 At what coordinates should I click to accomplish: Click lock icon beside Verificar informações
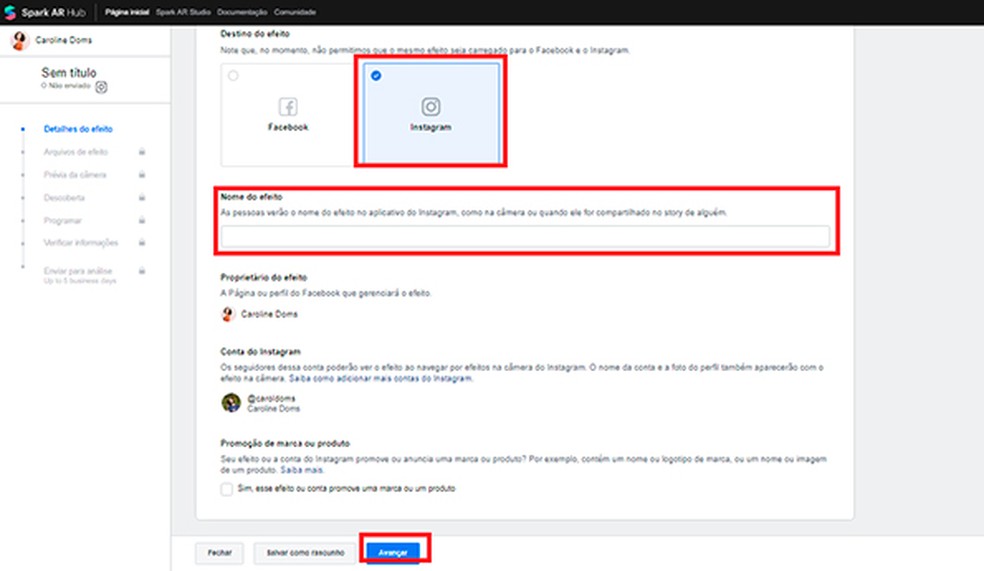[x=142, y=242]
